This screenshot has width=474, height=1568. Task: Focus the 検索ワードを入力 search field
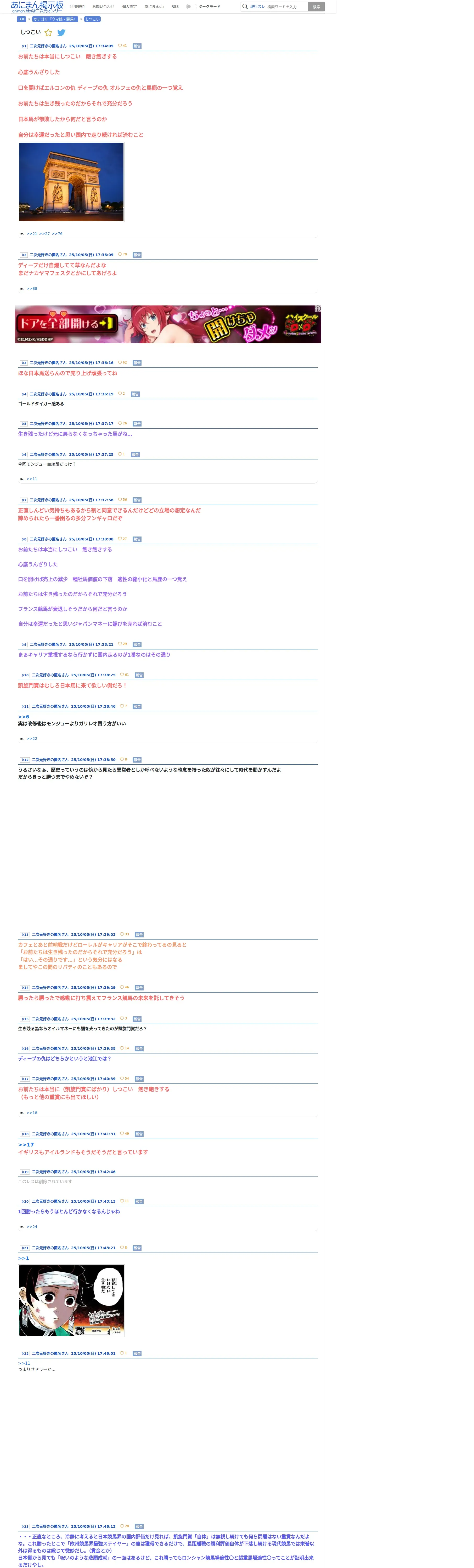point(286,7)
